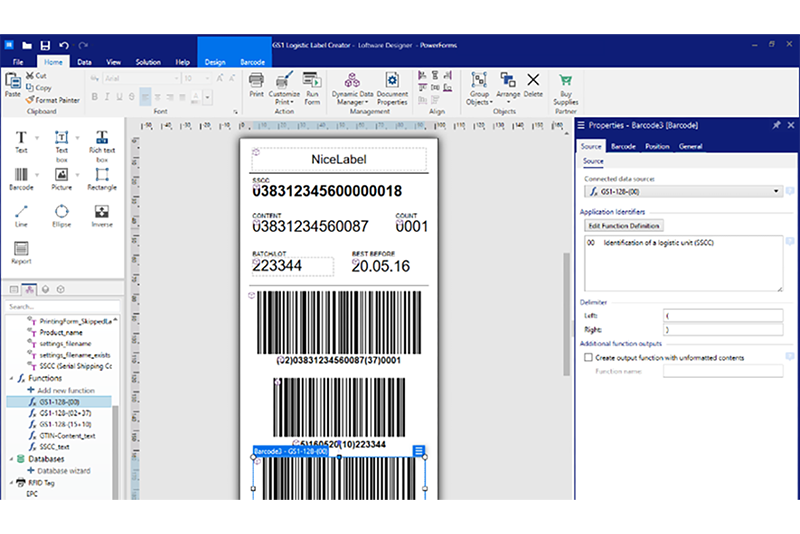Click Cut in the Clipboard group
800x534 pixels.
tap(36, 75)
